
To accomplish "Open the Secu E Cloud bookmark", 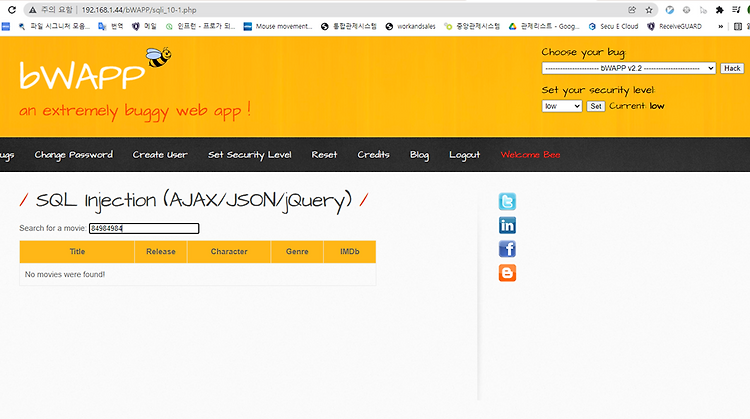I will 614,26.
